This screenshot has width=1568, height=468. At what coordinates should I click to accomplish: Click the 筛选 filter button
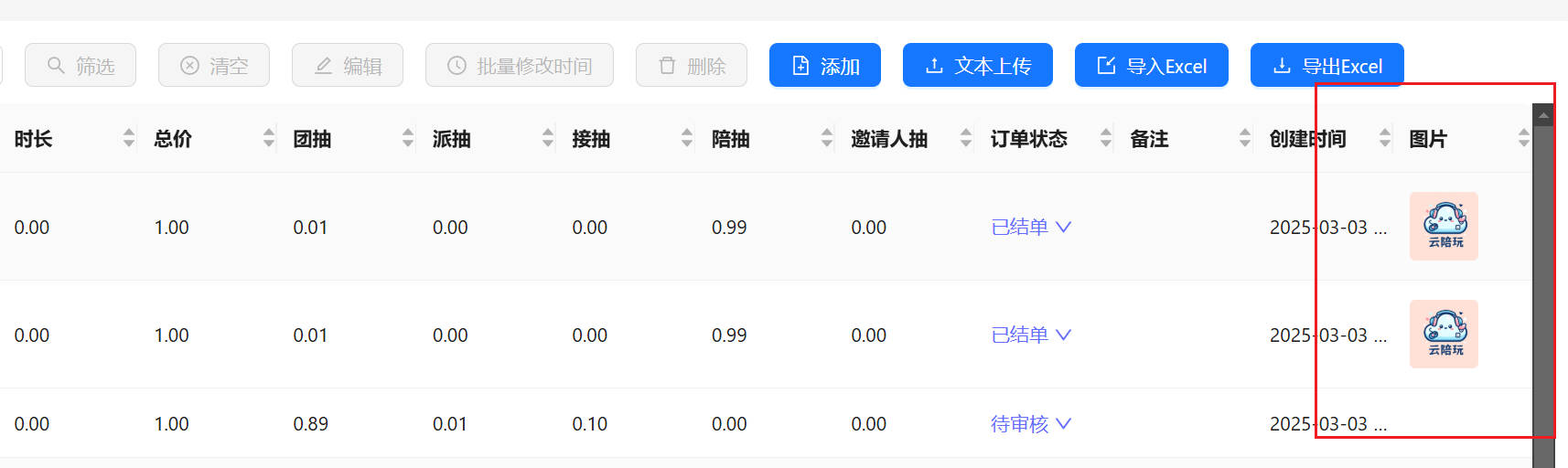click(81, 65)
